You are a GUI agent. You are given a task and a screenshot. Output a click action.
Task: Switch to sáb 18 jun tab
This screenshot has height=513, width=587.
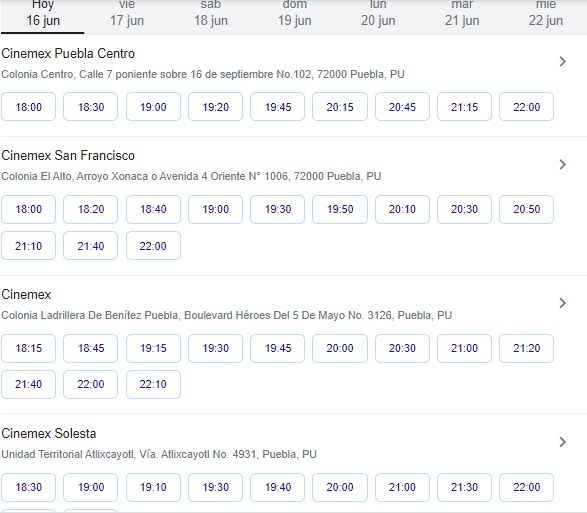point(210,16)
